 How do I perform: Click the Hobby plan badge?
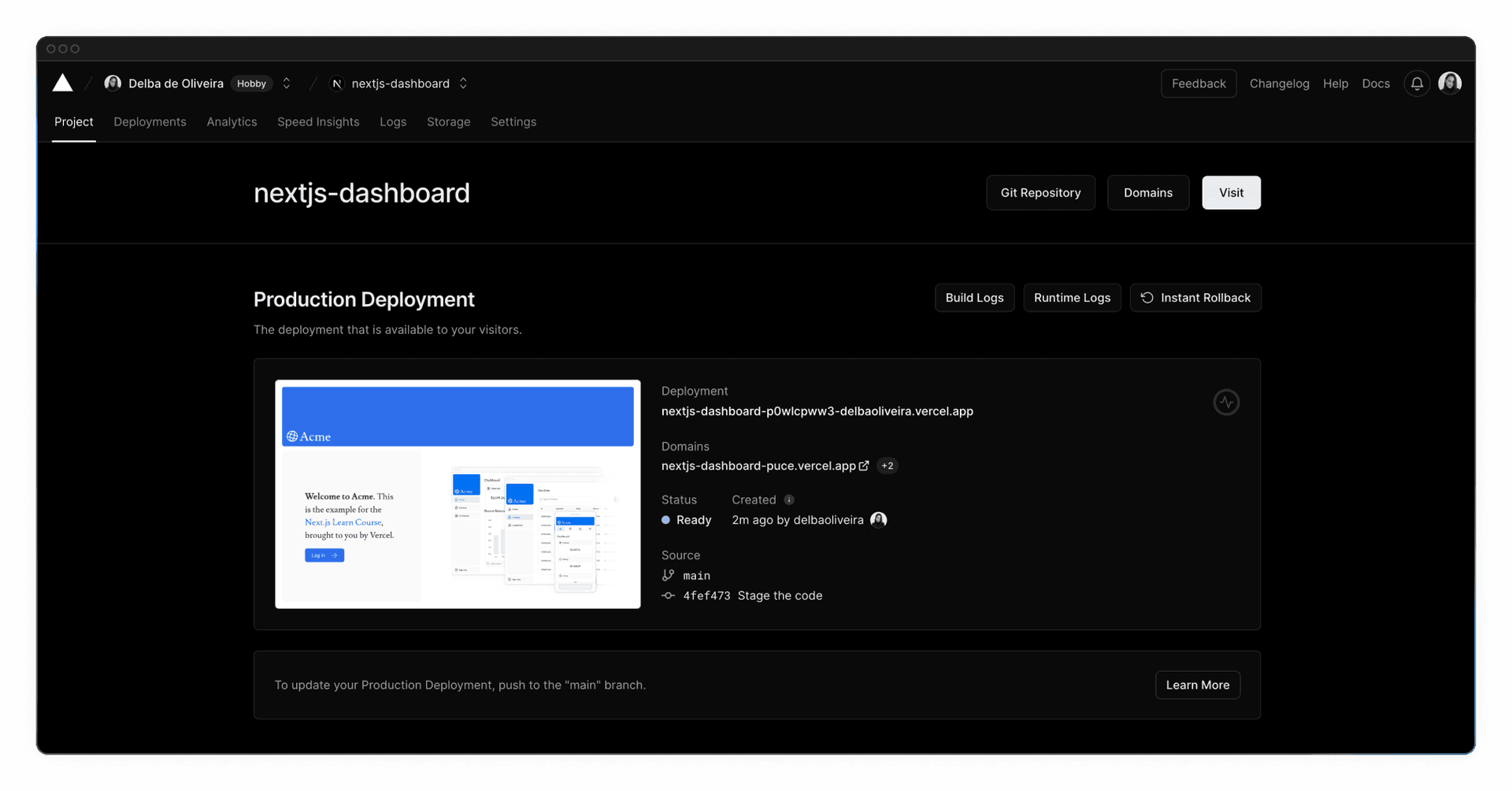coord(251,83)
